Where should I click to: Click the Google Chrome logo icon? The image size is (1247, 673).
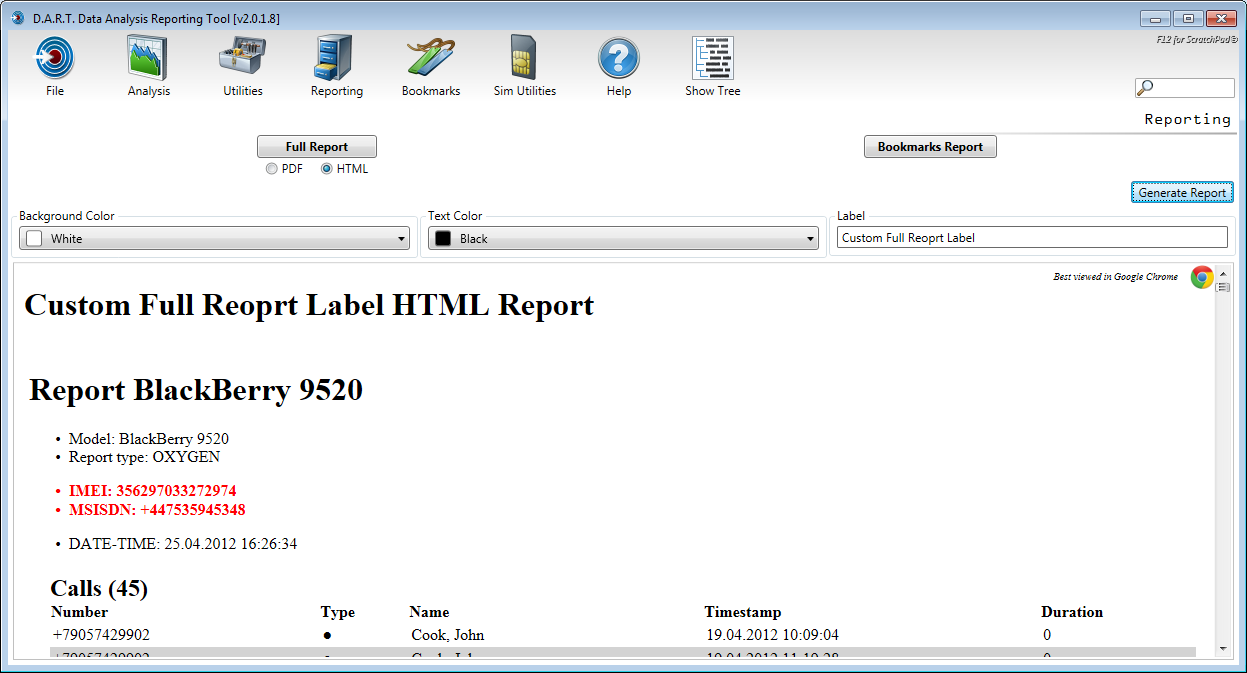[1201, 277]
